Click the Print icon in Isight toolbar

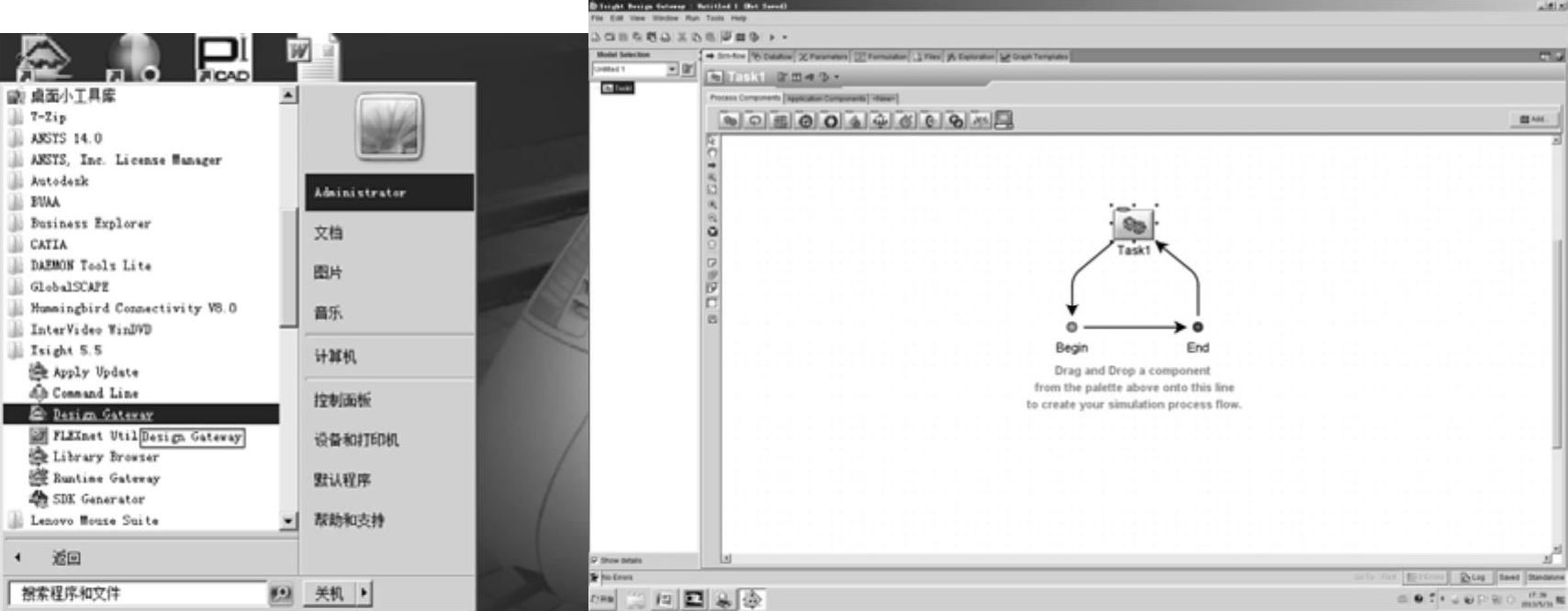[x=666, y=38]
